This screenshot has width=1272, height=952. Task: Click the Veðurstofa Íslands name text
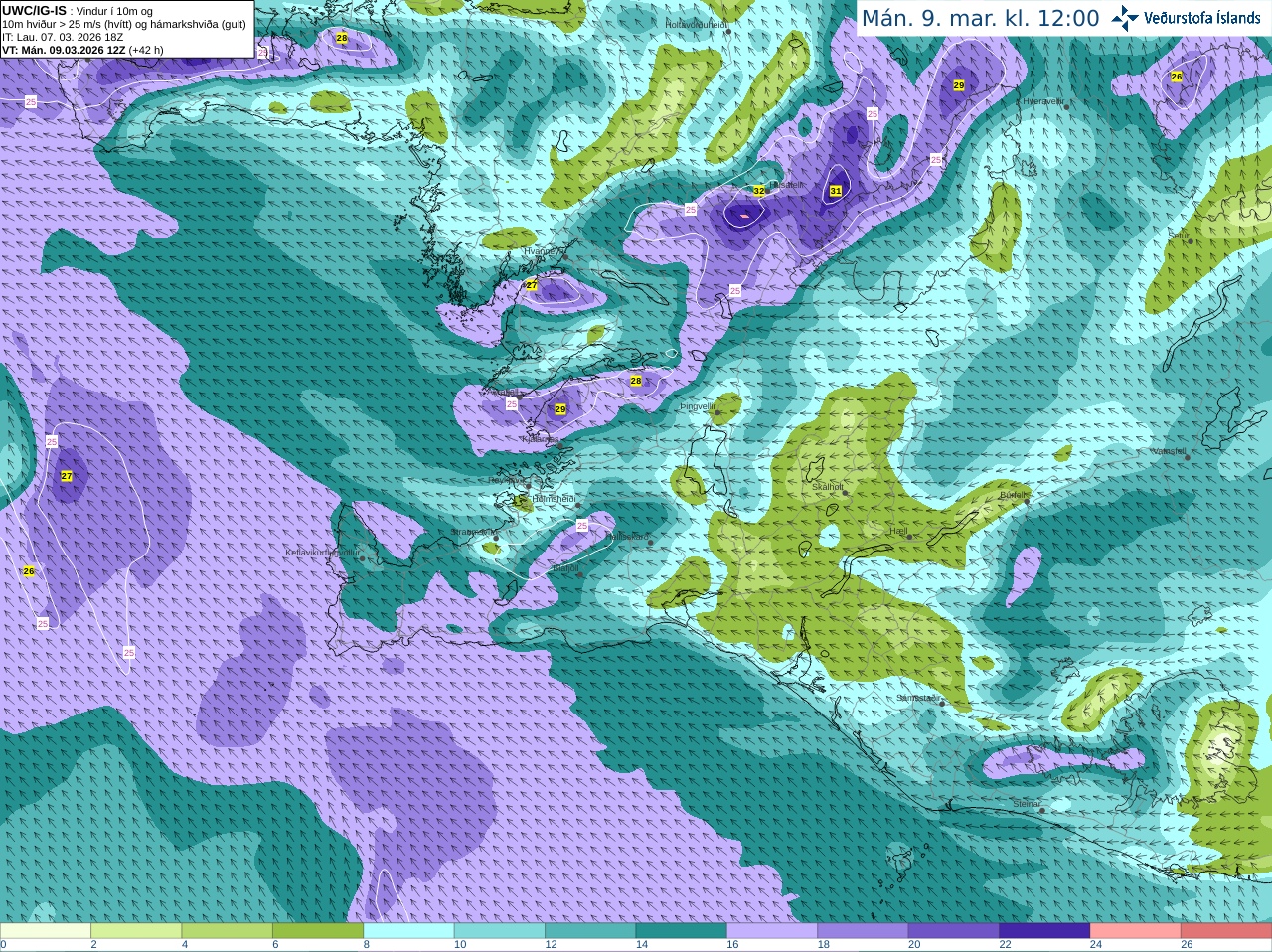(1202, 18)
